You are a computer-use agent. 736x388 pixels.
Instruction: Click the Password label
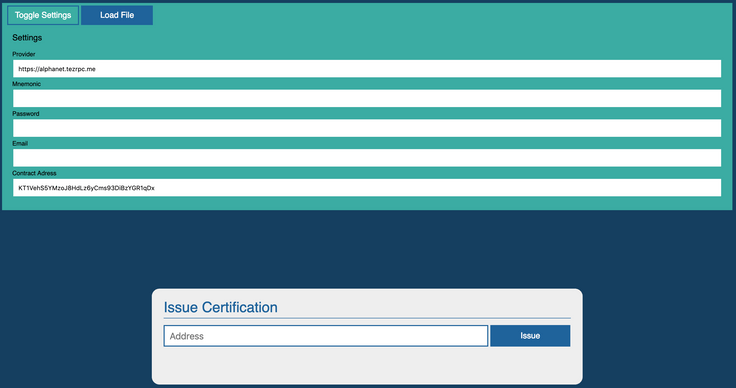(26, 114)
